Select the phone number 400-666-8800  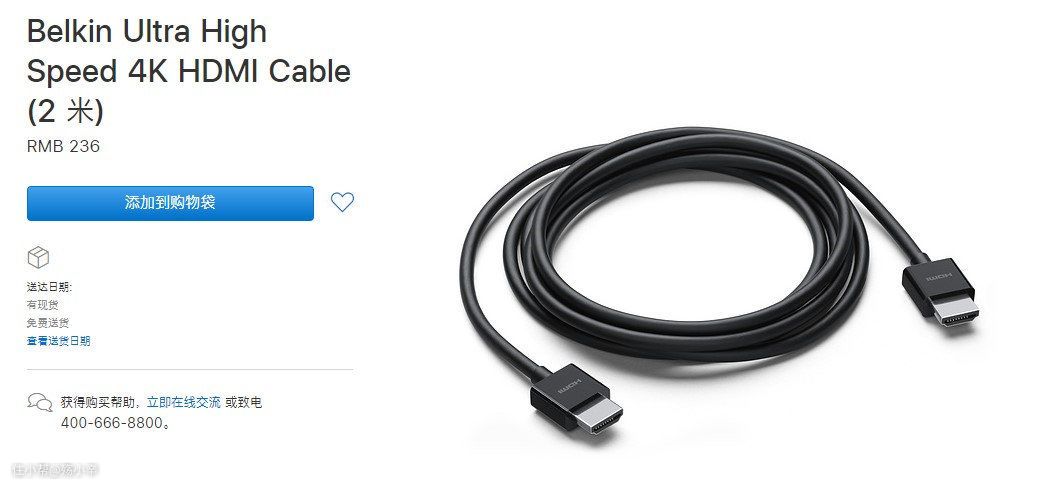(112, 423)
